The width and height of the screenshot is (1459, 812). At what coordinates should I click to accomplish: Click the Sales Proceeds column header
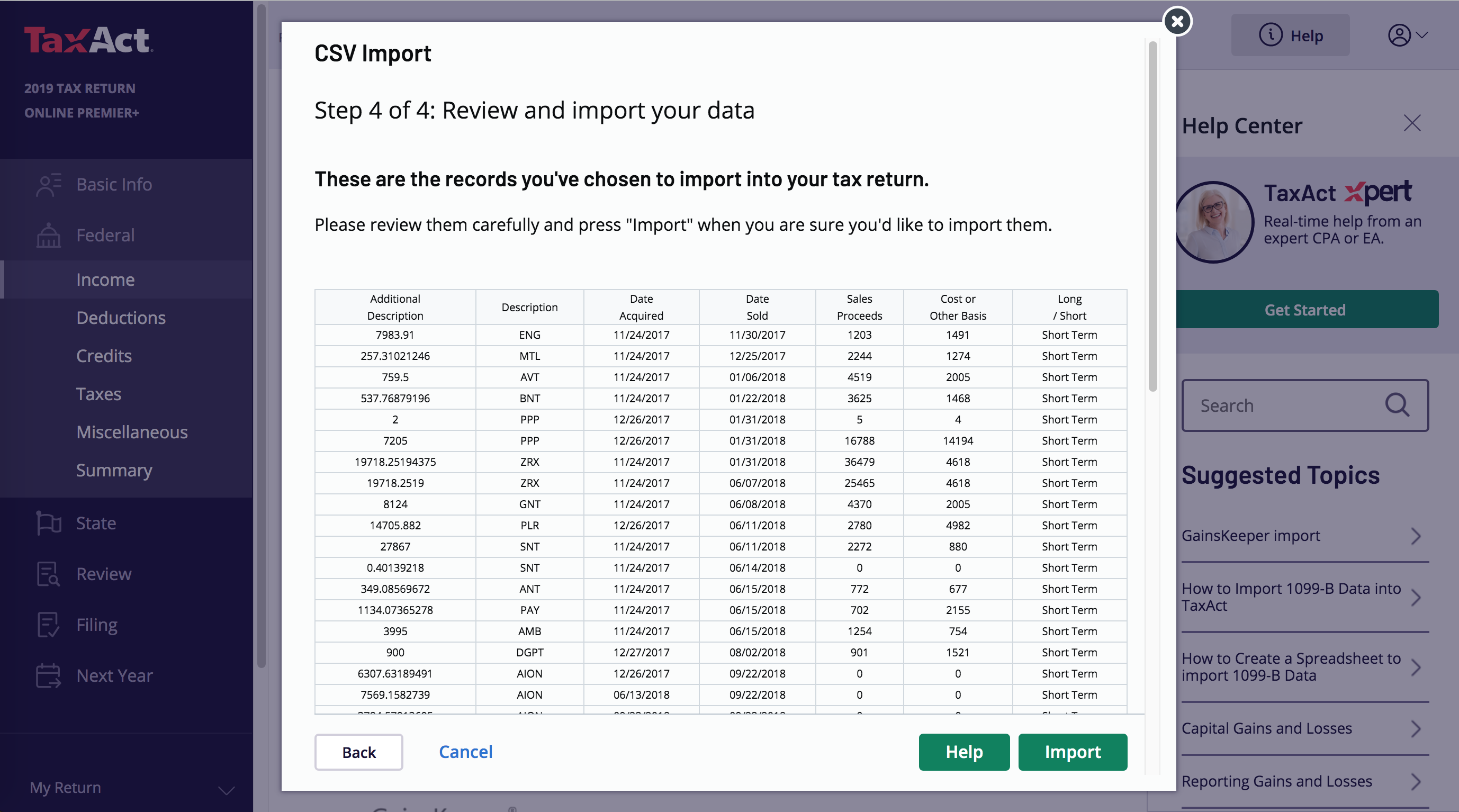click(x=859, y=307)
